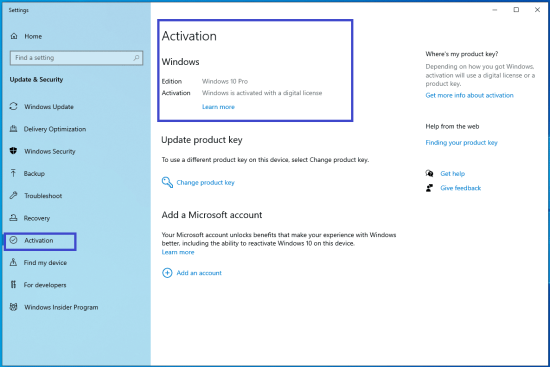This screenshot has width=550, height=367.
Task: Click Learn more under Windows activation
Action: [218, 107]
